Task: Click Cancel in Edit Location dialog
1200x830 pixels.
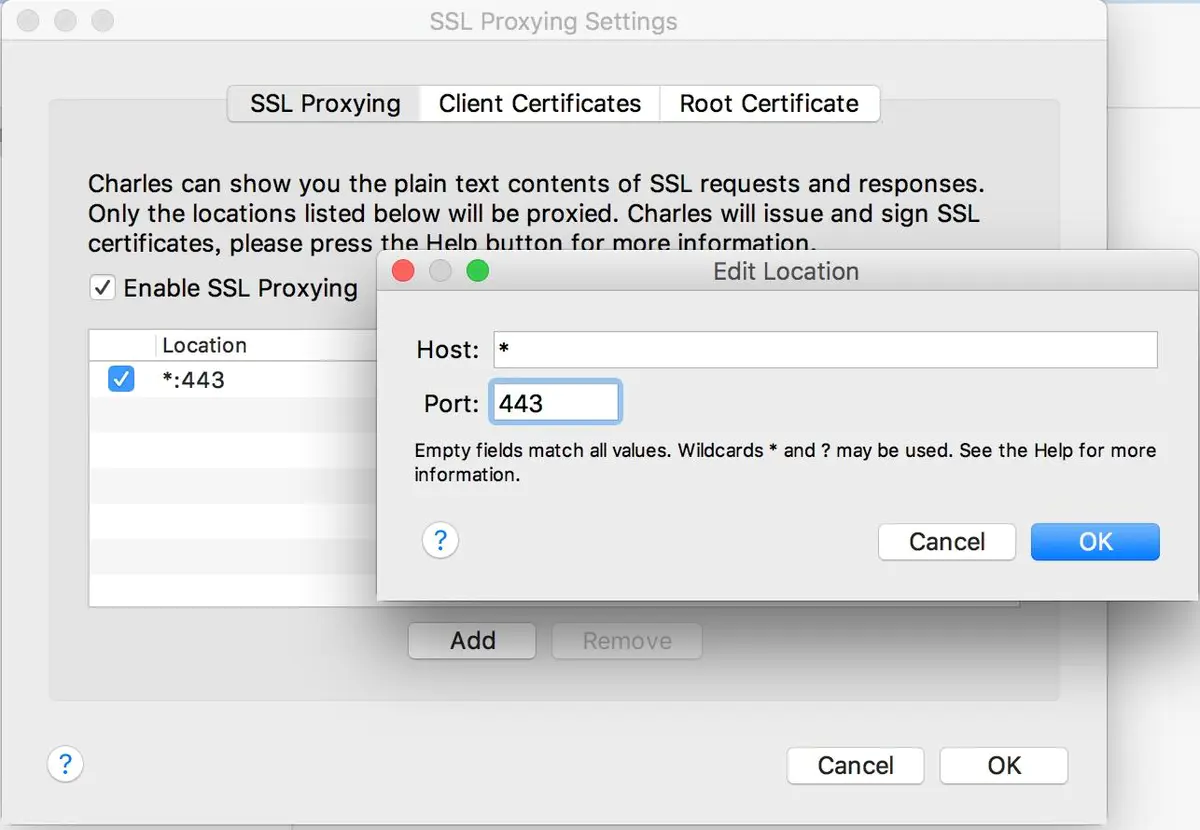Action: click(x=946, y=541)
